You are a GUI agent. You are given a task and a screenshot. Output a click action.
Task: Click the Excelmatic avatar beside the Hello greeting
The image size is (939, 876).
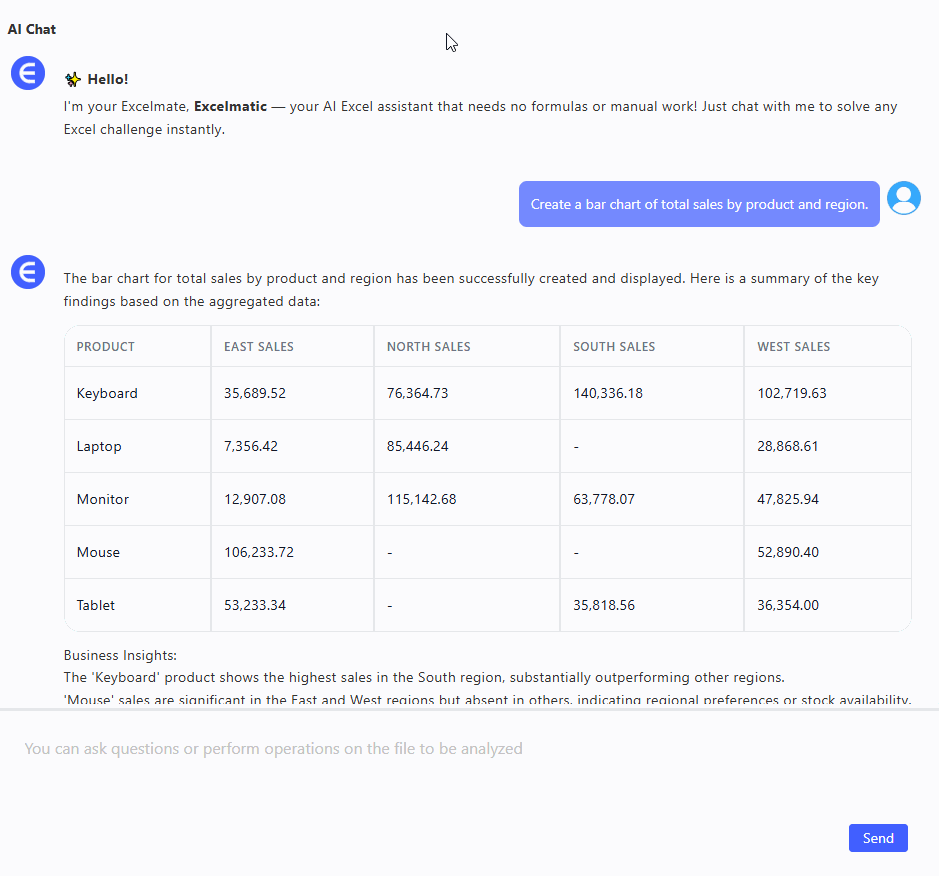(x=28, y=73)
